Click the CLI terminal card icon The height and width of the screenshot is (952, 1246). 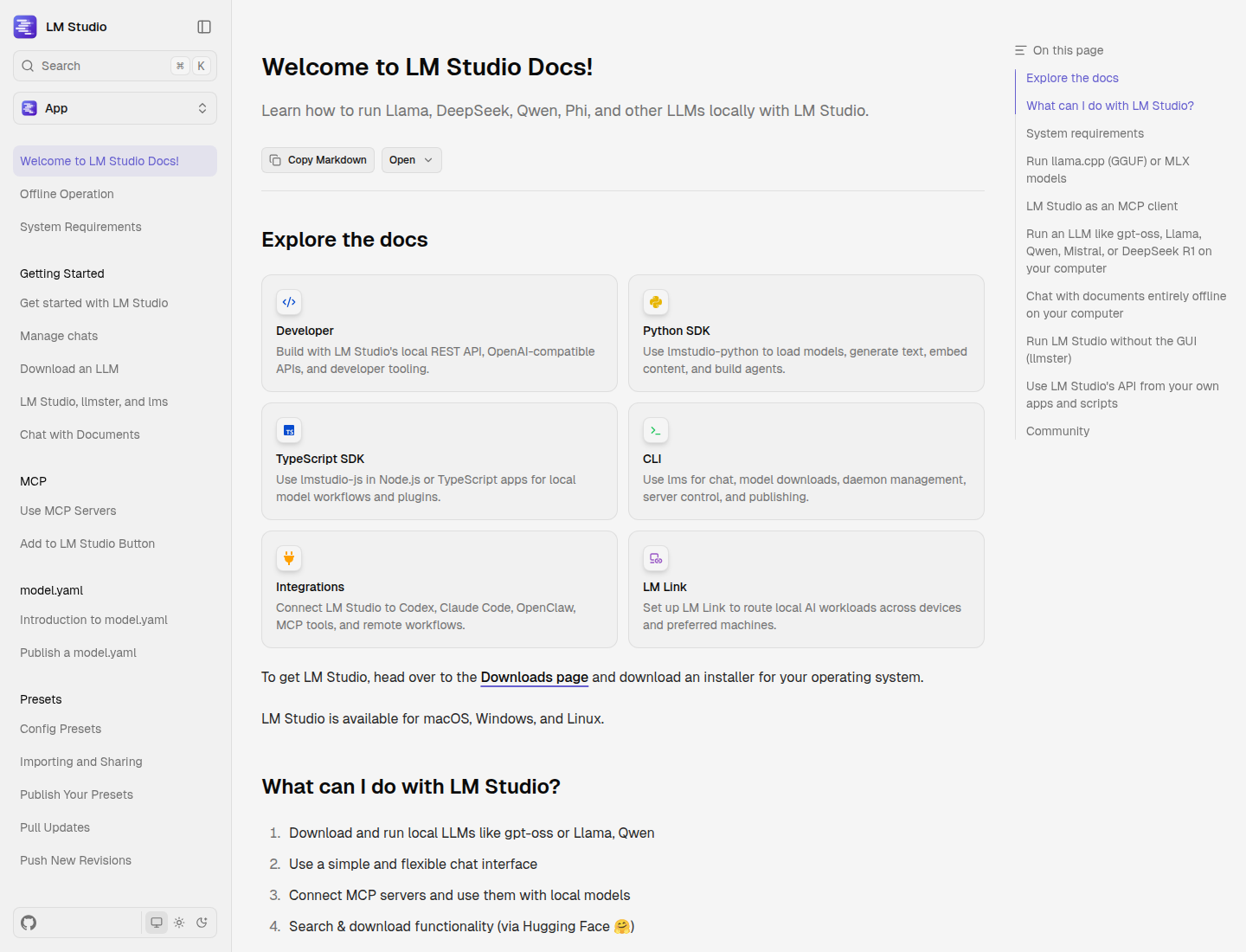tap(656, 430)
